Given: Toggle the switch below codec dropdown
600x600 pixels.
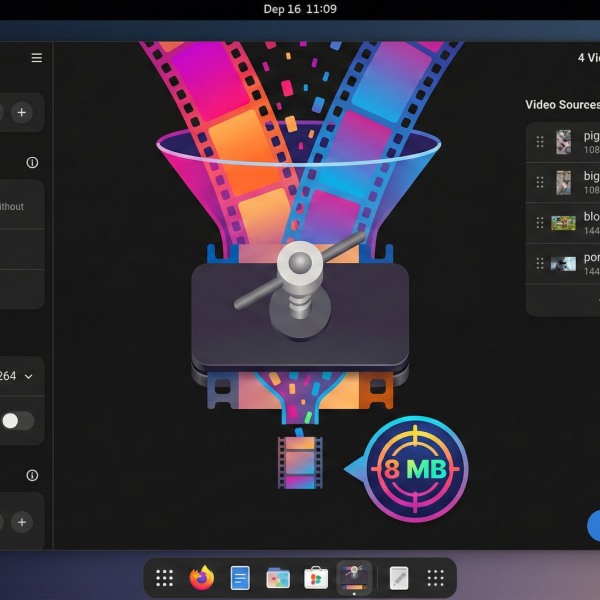Looking at the screenshot, I should point(17,420).
